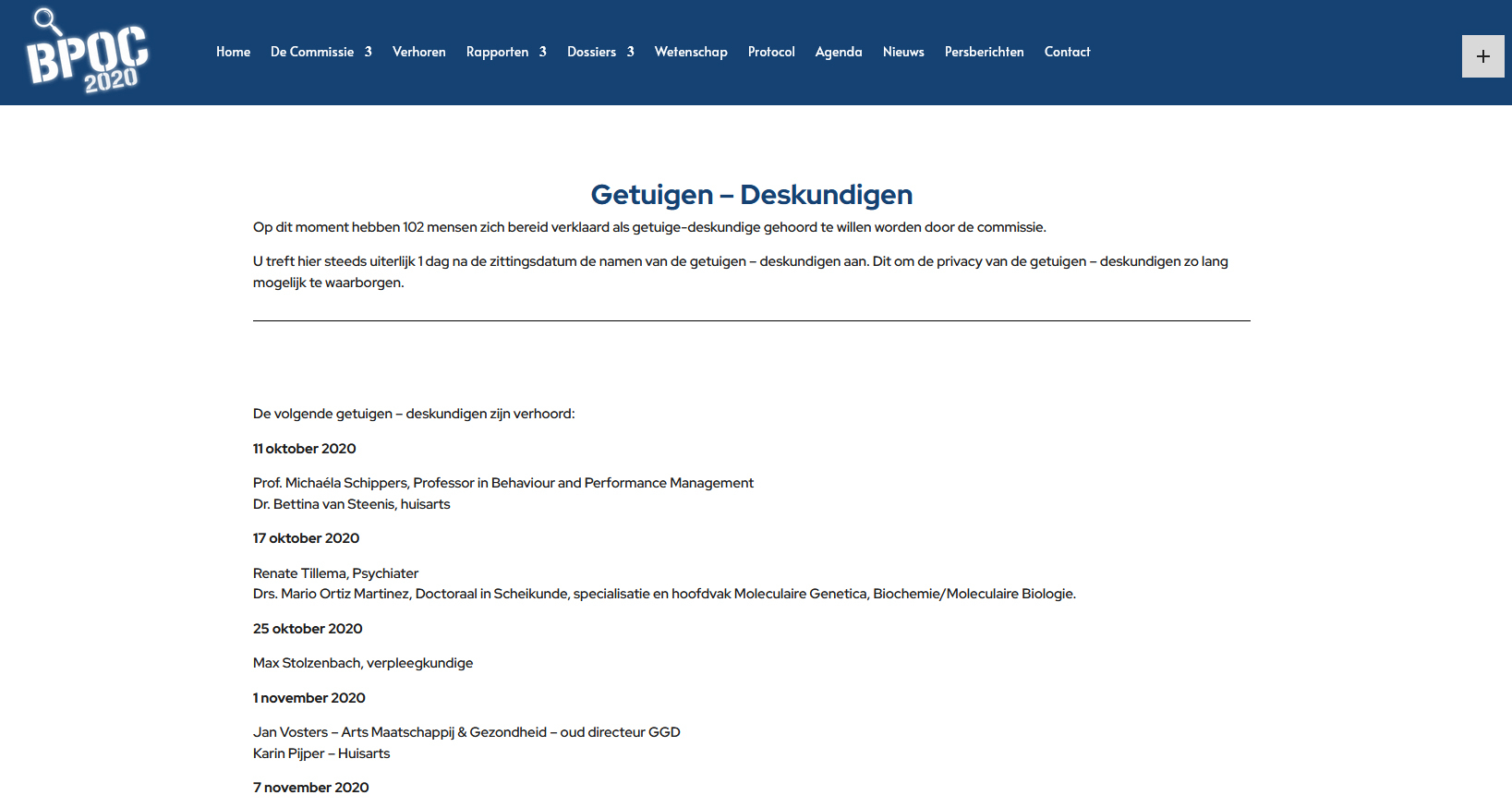Click the Getuigen – Deskundigen heading
1512x807 pixels.
coord(751,195)
